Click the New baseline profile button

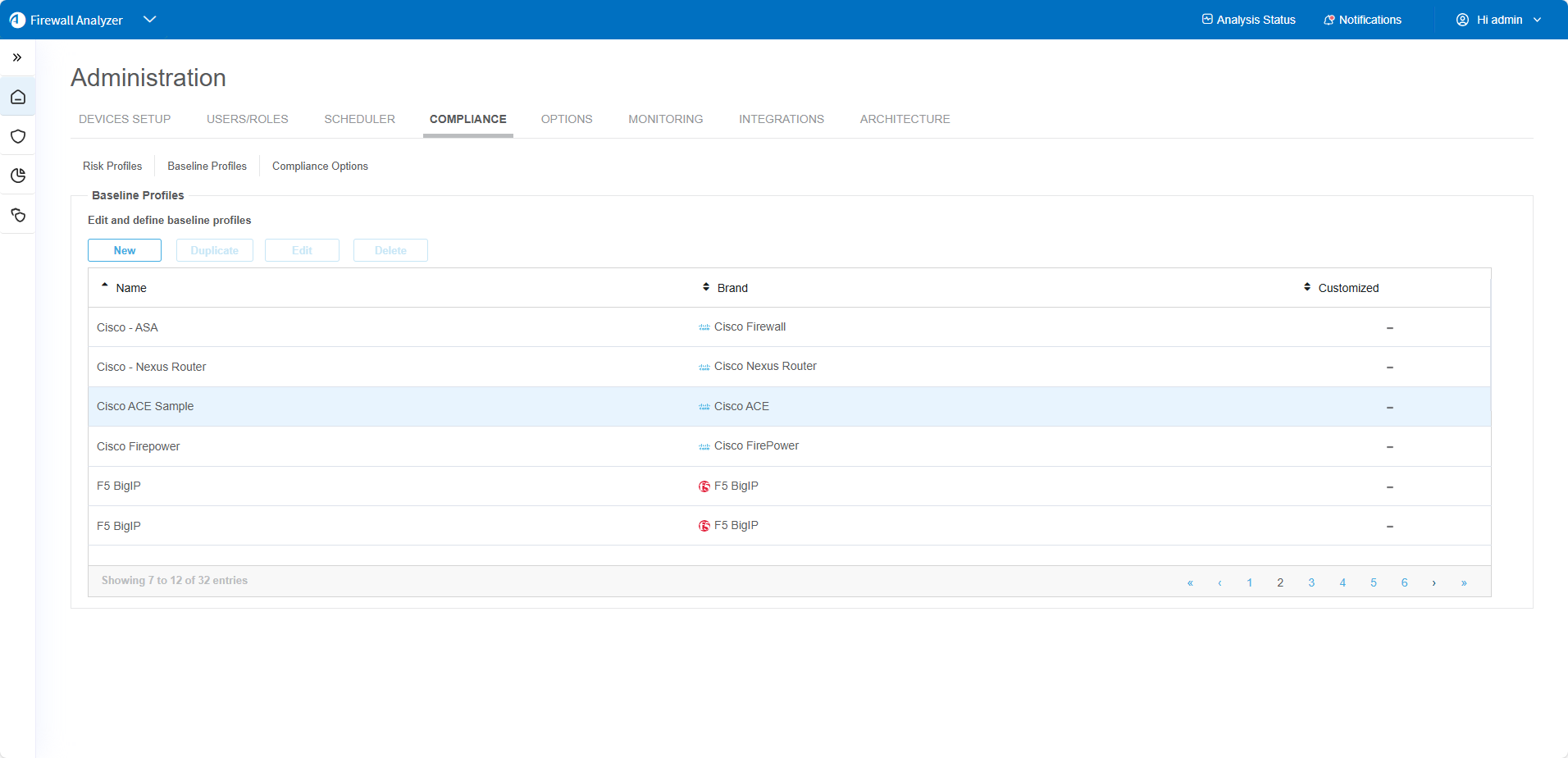[x=125, y=250]
